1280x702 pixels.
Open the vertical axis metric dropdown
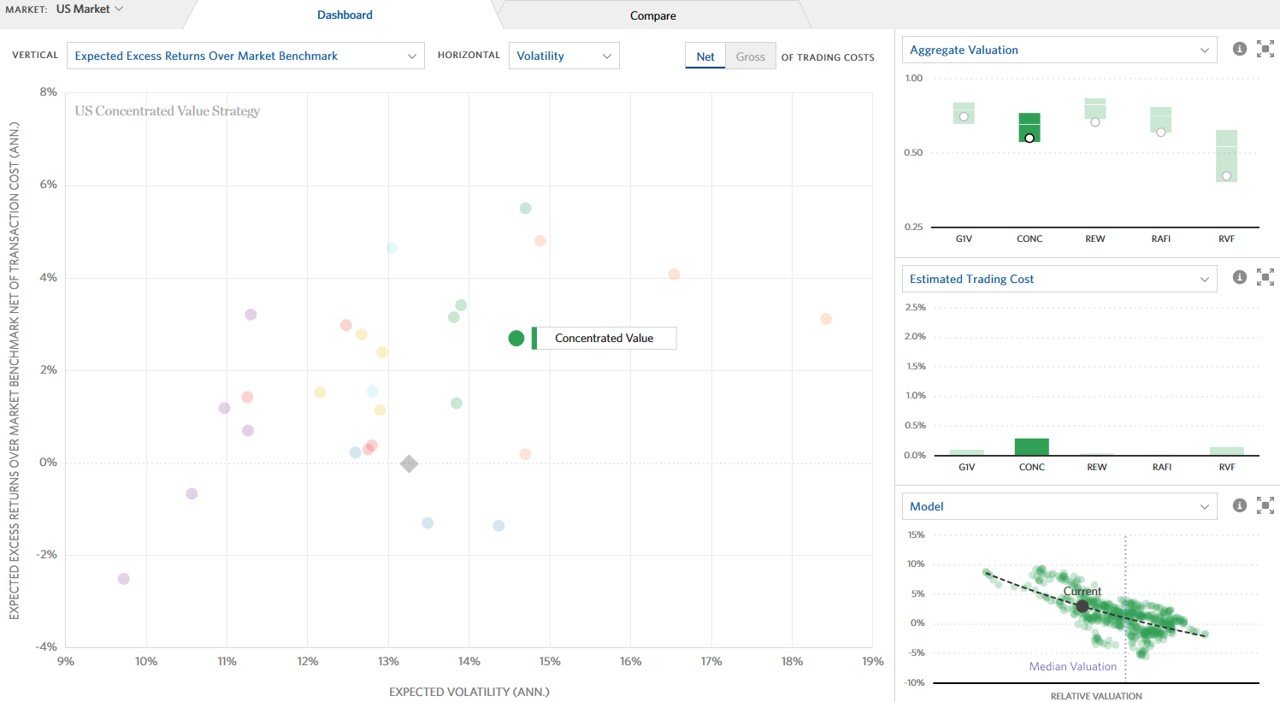pos(246,56)
